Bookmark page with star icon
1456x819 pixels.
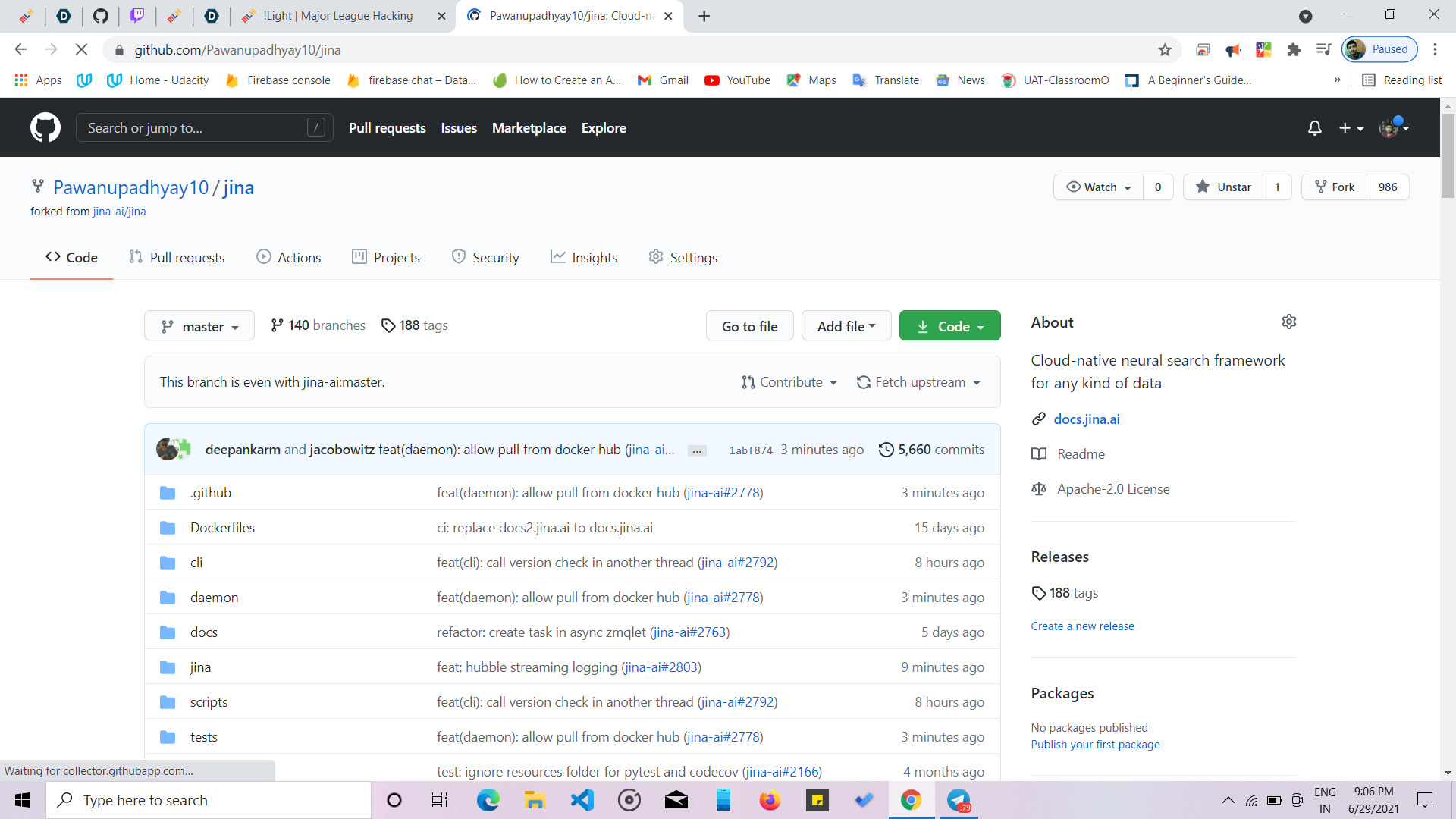(1165, 50)
